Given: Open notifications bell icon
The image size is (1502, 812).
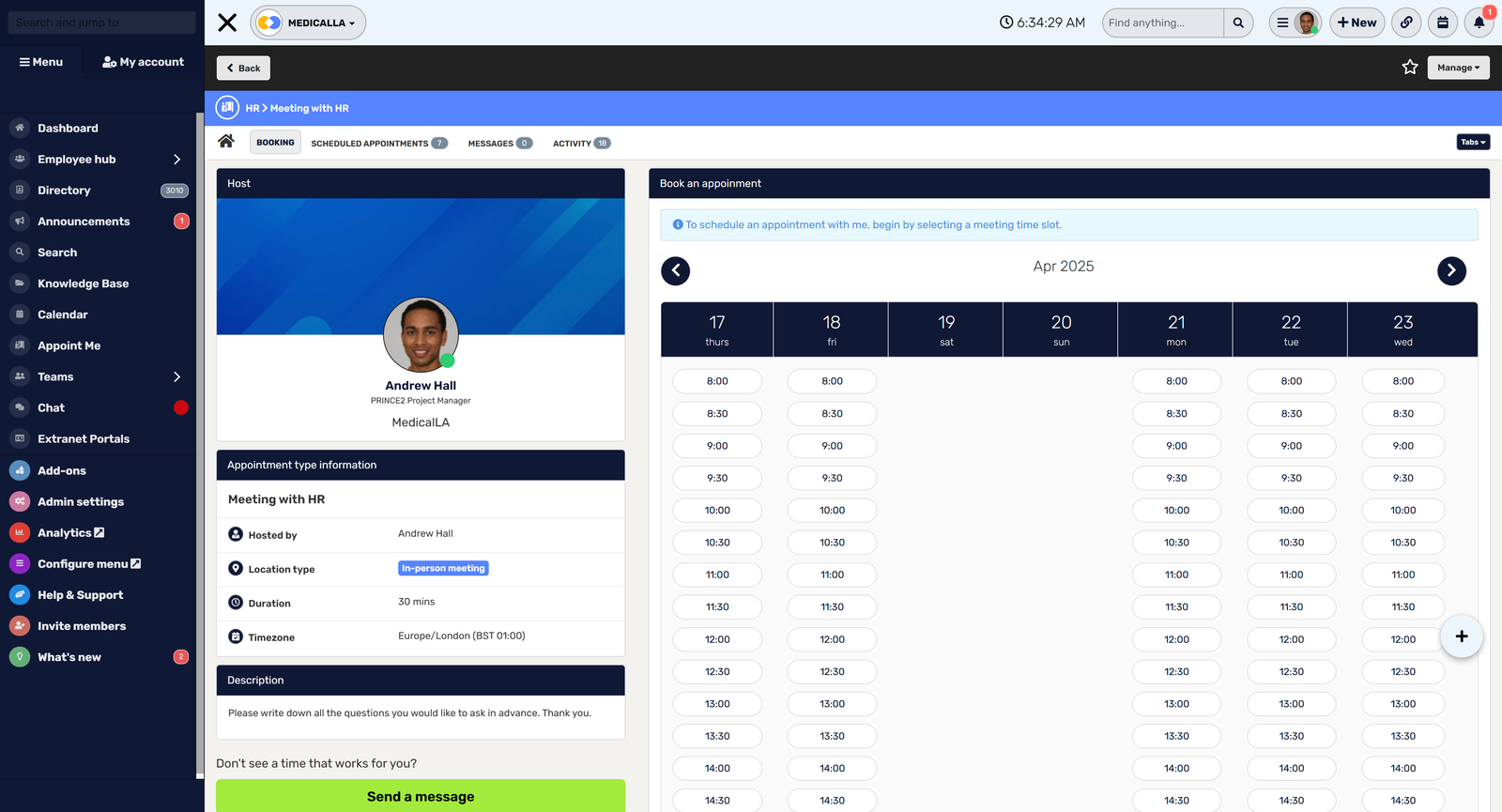Looking at the screenshot, I should click(x=1479, y=23).
